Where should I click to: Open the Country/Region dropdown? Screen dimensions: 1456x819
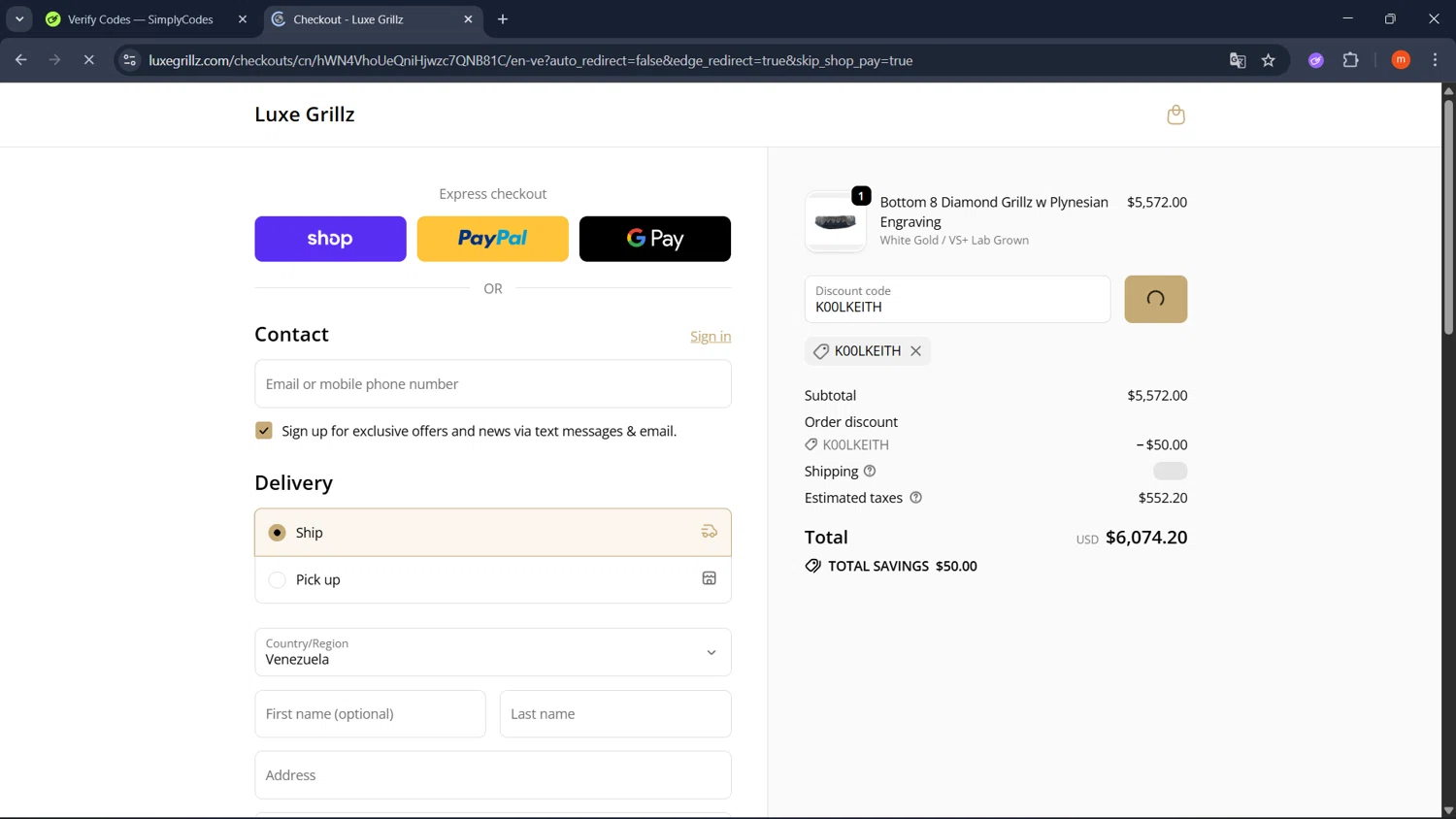coord(493,652)
